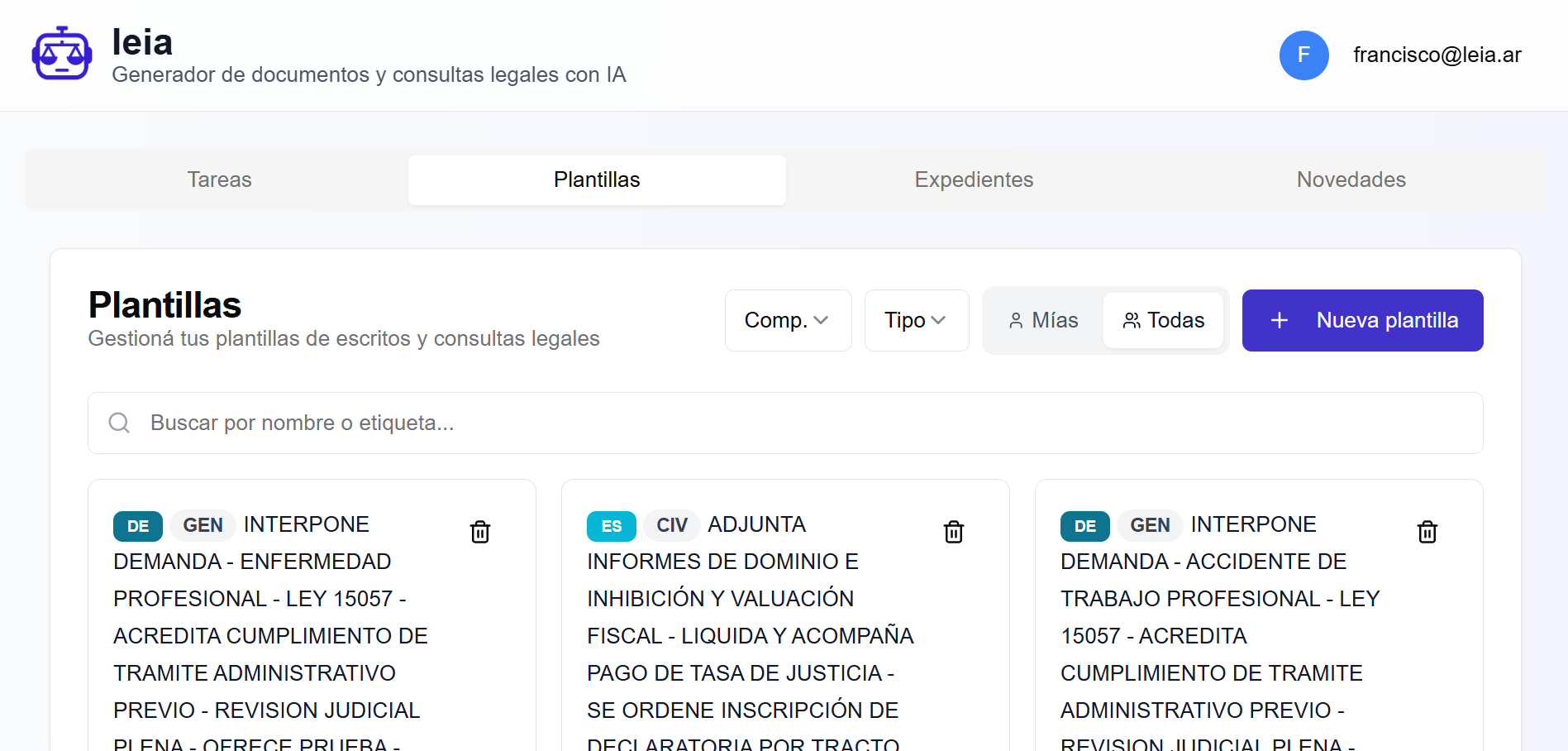Screen dimensions: 1568x751
Task: Toggle filter to Todas templates
Action: point(1163,321)
